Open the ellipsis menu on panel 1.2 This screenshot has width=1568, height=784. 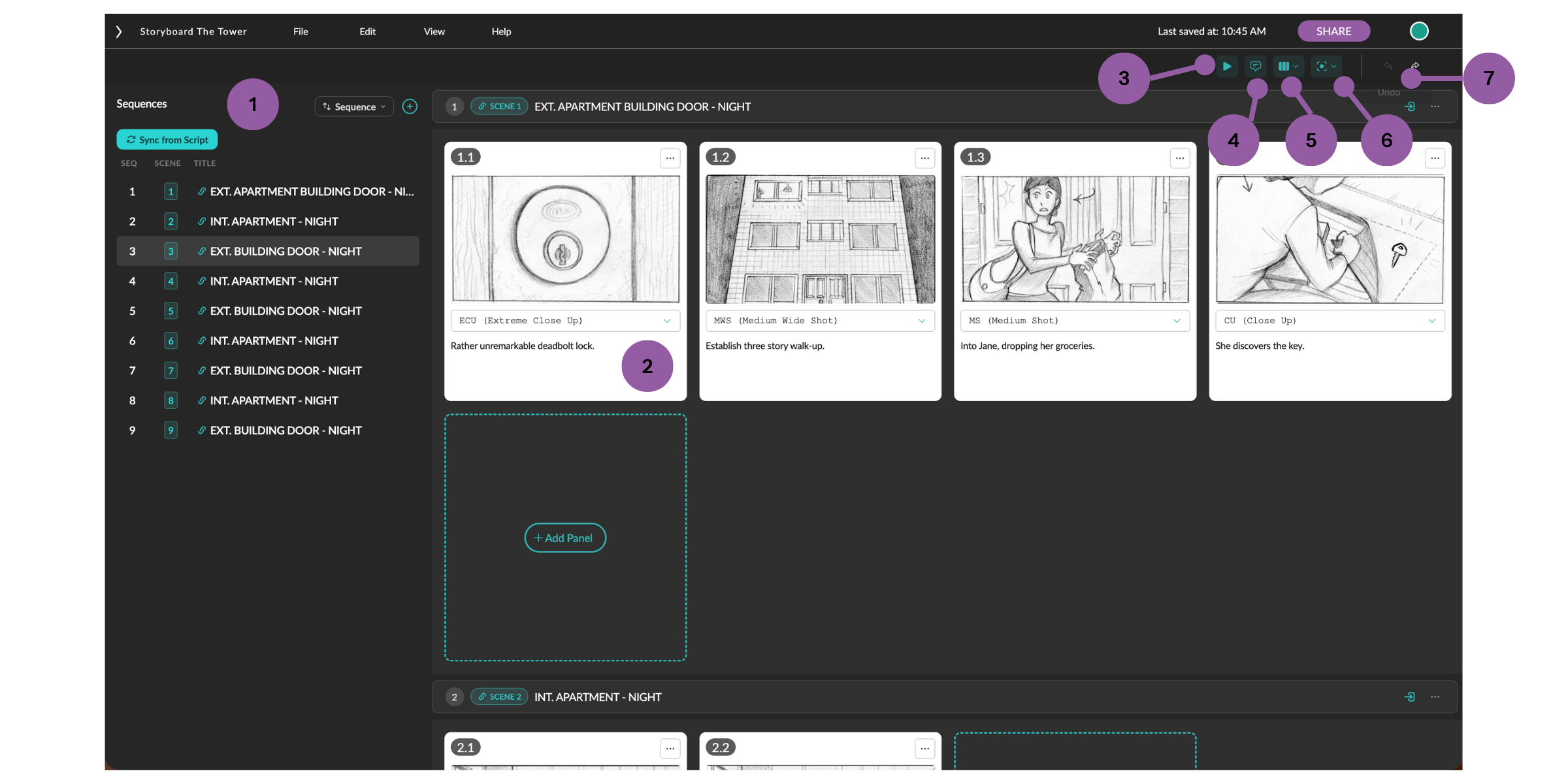click(x=925, y=158)
